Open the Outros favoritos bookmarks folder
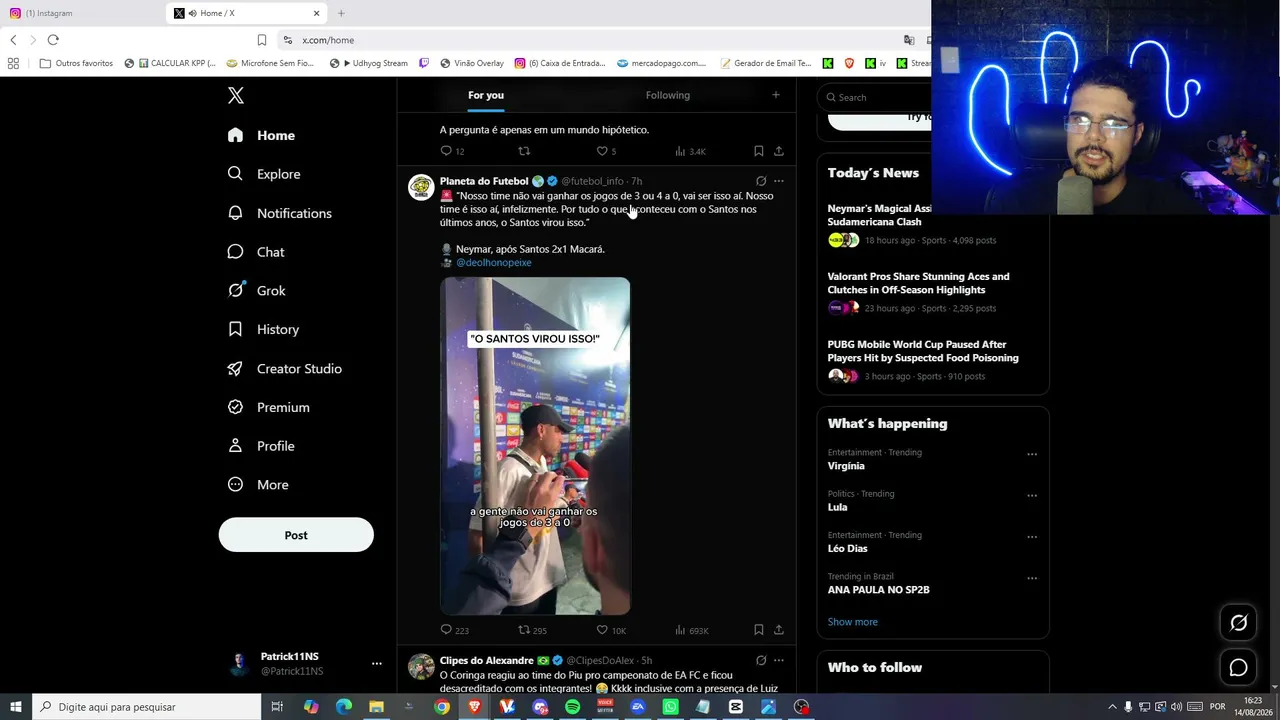The width and height of the screenshot is (1280, 720). (77, 63)
